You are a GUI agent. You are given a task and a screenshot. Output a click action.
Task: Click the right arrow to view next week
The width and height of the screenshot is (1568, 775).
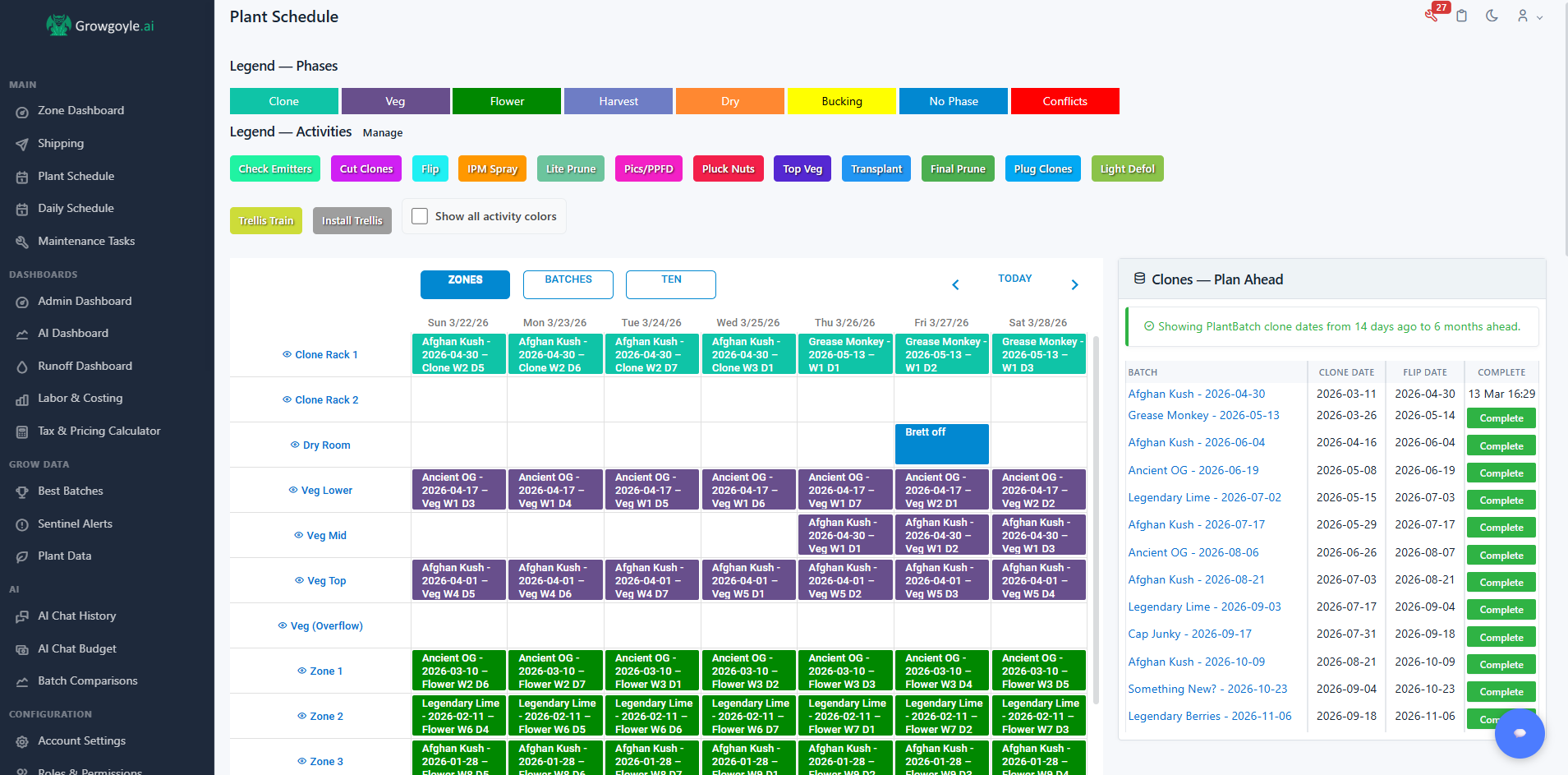[x=1074, y=284]
